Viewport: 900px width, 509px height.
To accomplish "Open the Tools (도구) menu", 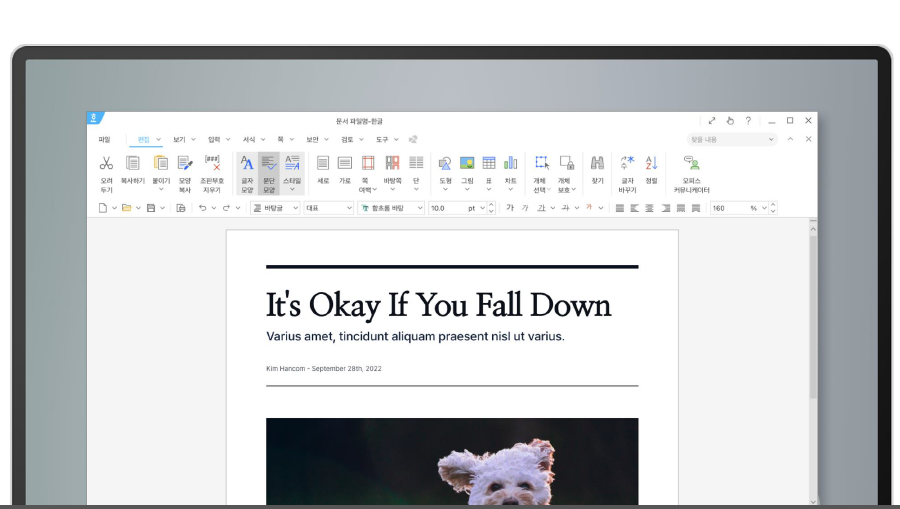I will [x=382, y=139].
